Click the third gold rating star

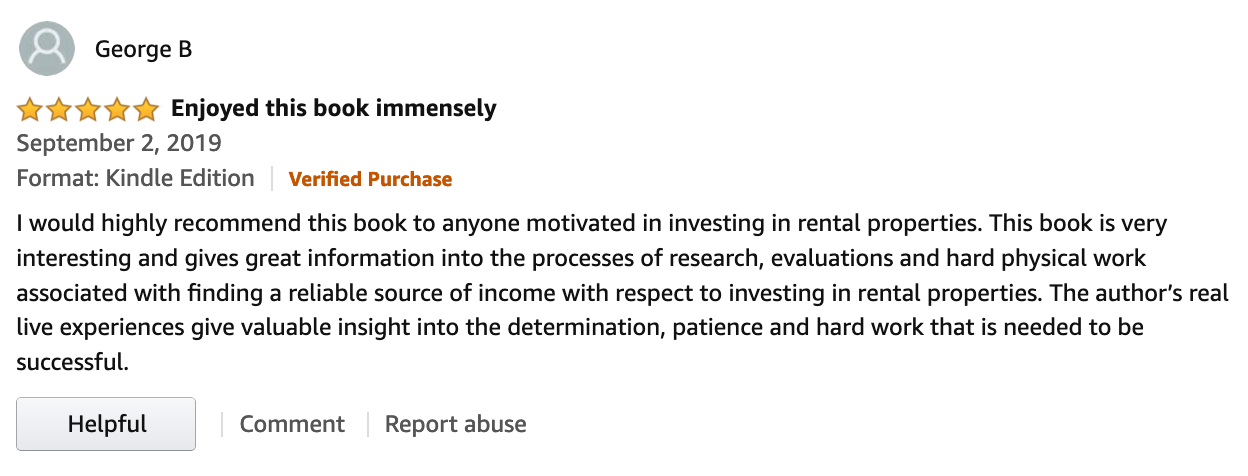pyautogui.click(x=88, y=108)
